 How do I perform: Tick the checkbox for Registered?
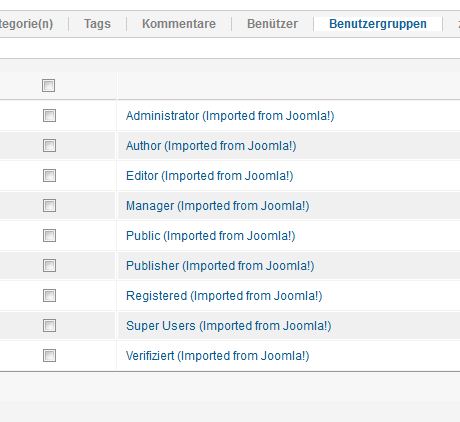click(x=49, y=296)
